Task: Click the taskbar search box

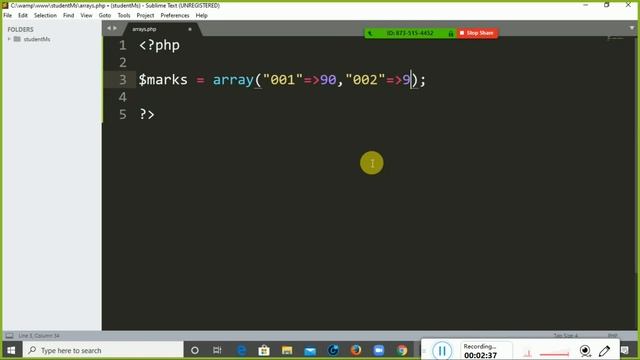Action: point(103,350)
